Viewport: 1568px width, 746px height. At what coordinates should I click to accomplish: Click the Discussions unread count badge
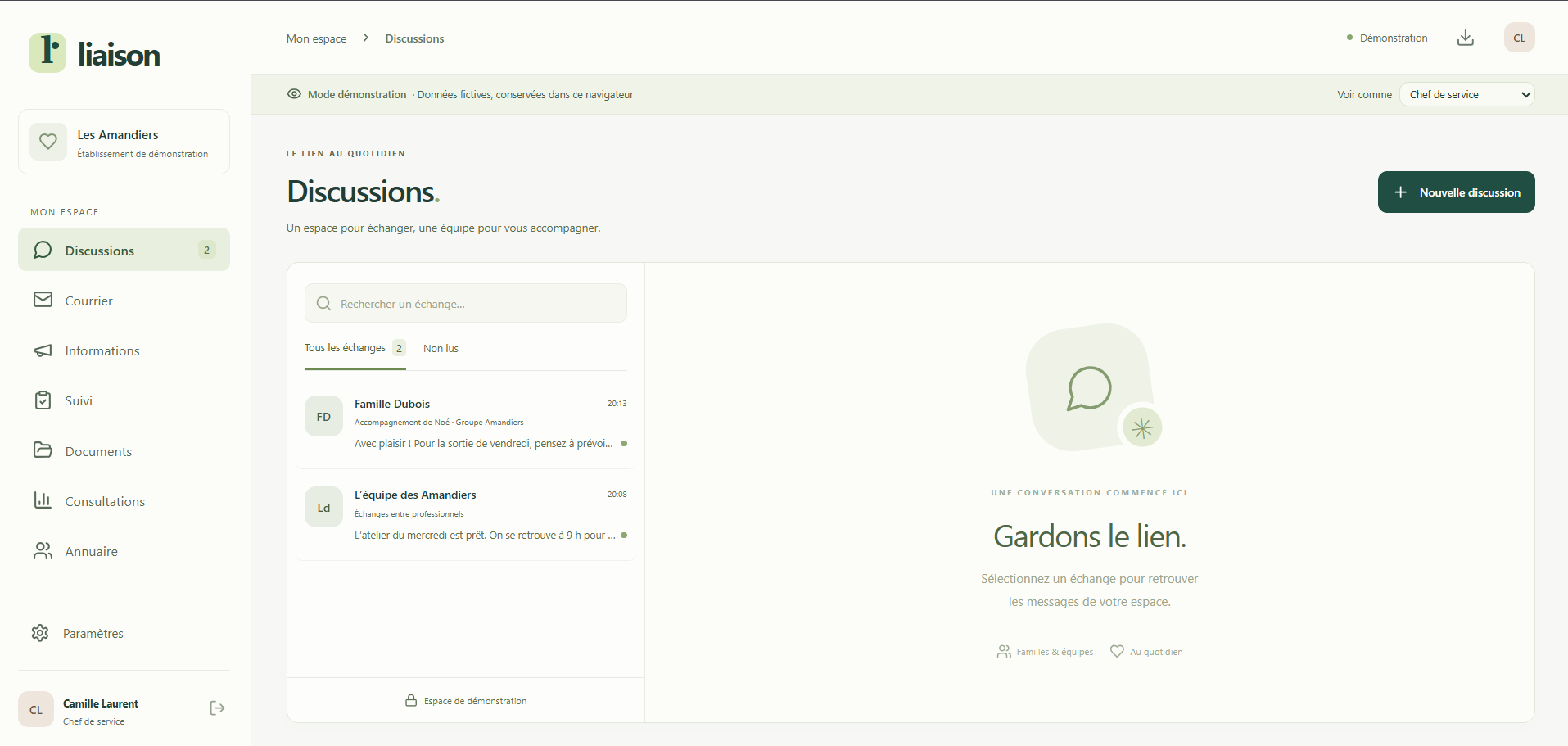click(x=206, y=250)
